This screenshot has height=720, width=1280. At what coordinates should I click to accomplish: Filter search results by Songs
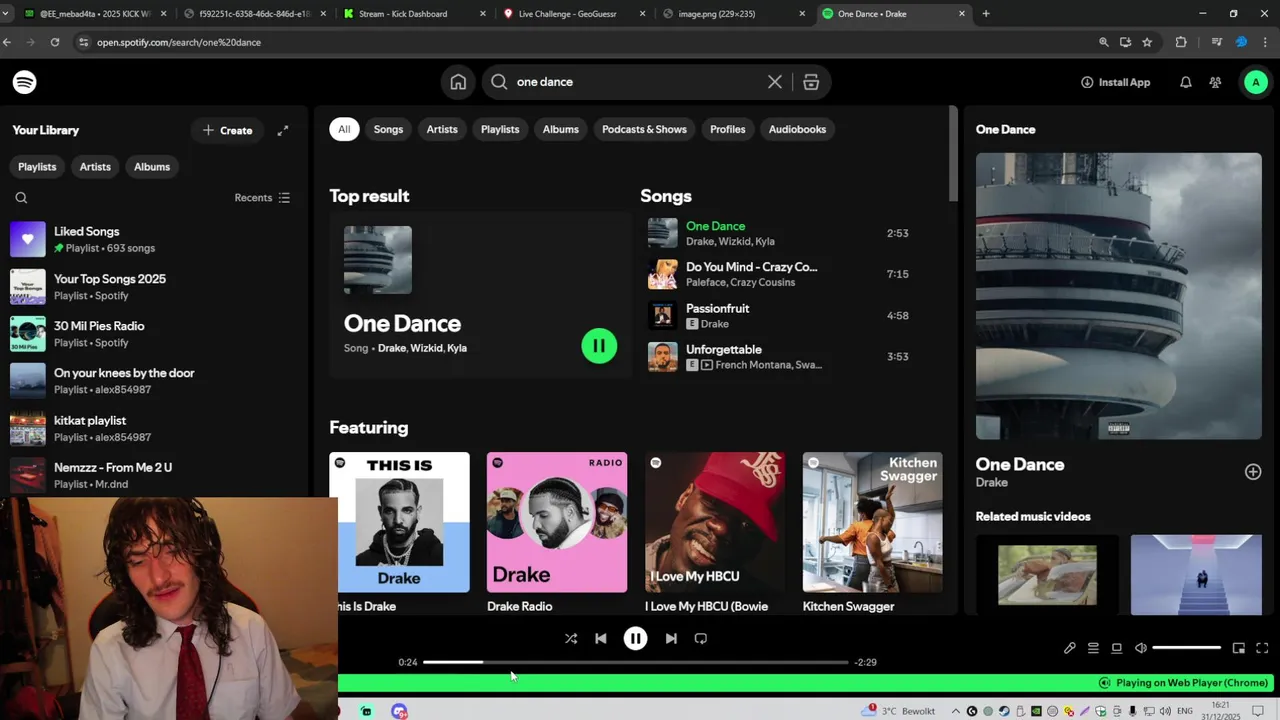[388, 129]
